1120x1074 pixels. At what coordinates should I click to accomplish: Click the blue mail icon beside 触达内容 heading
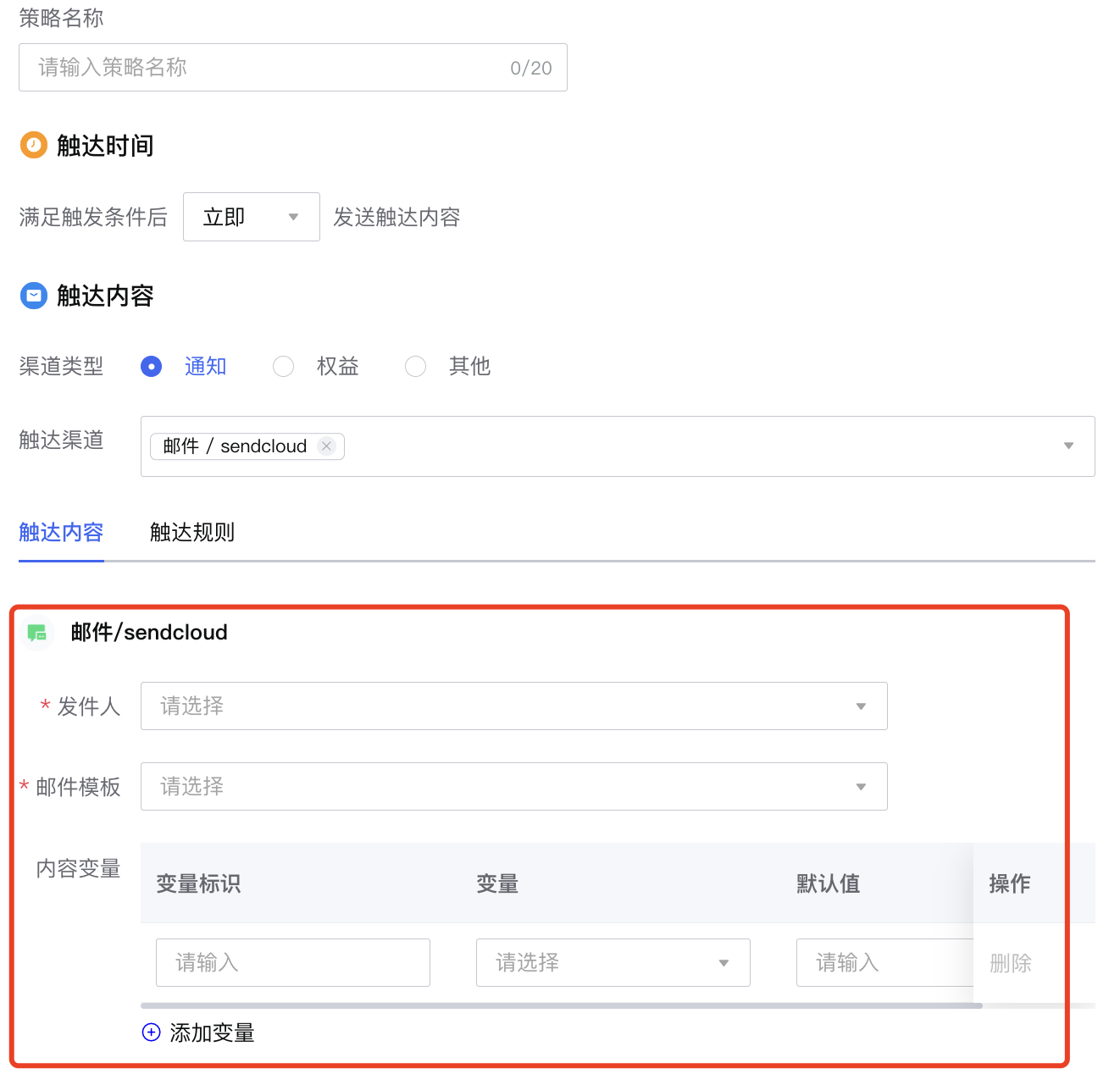pyautogui.click(x=34, y=296)
